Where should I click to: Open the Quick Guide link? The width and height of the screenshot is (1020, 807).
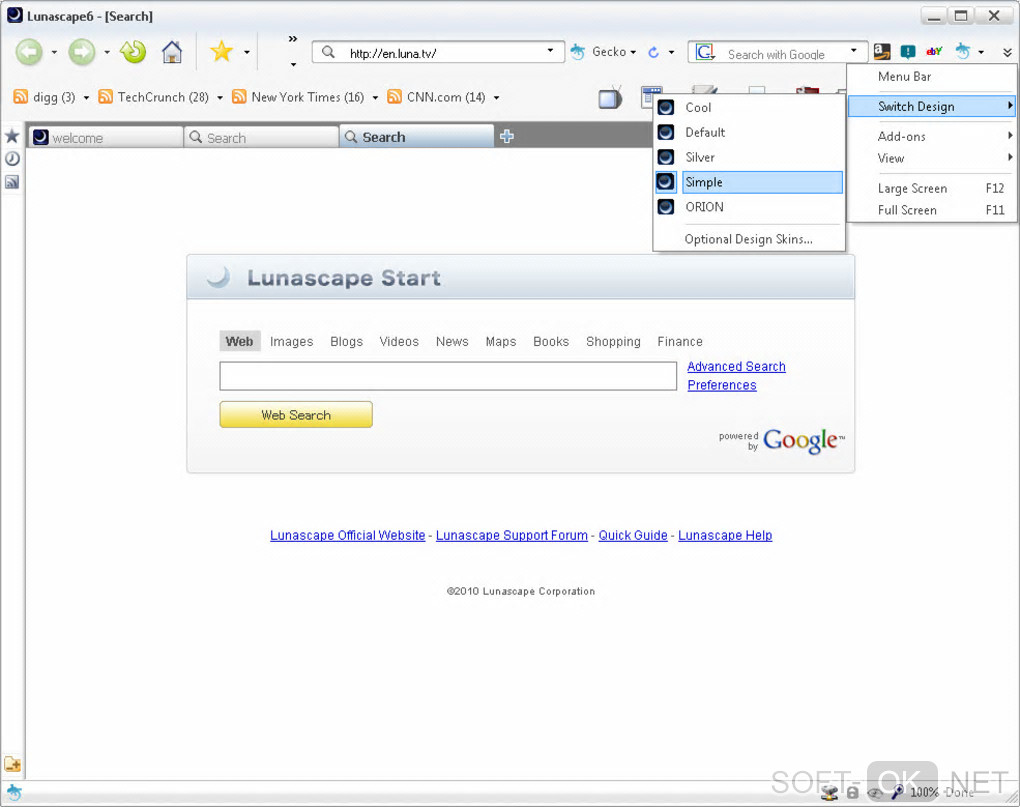633,535
